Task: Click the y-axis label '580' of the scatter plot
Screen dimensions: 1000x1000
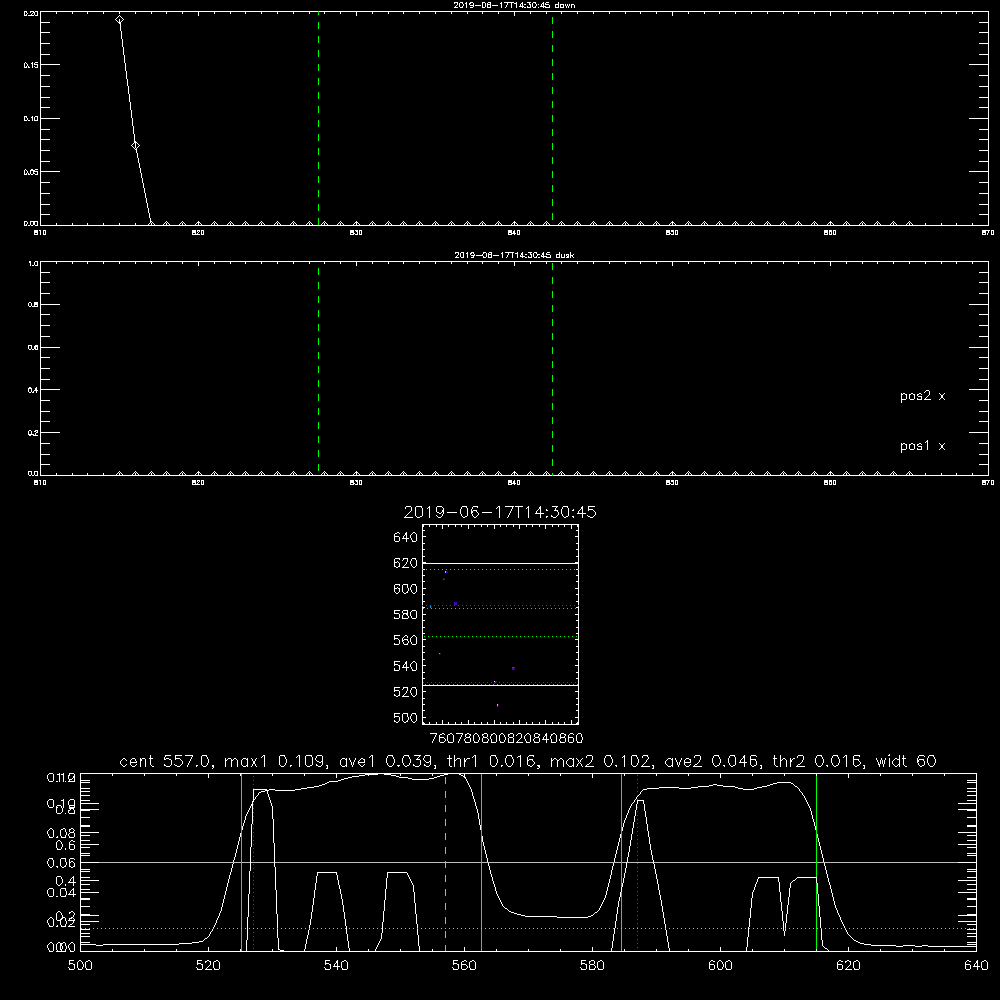Action: coord(406,615)
